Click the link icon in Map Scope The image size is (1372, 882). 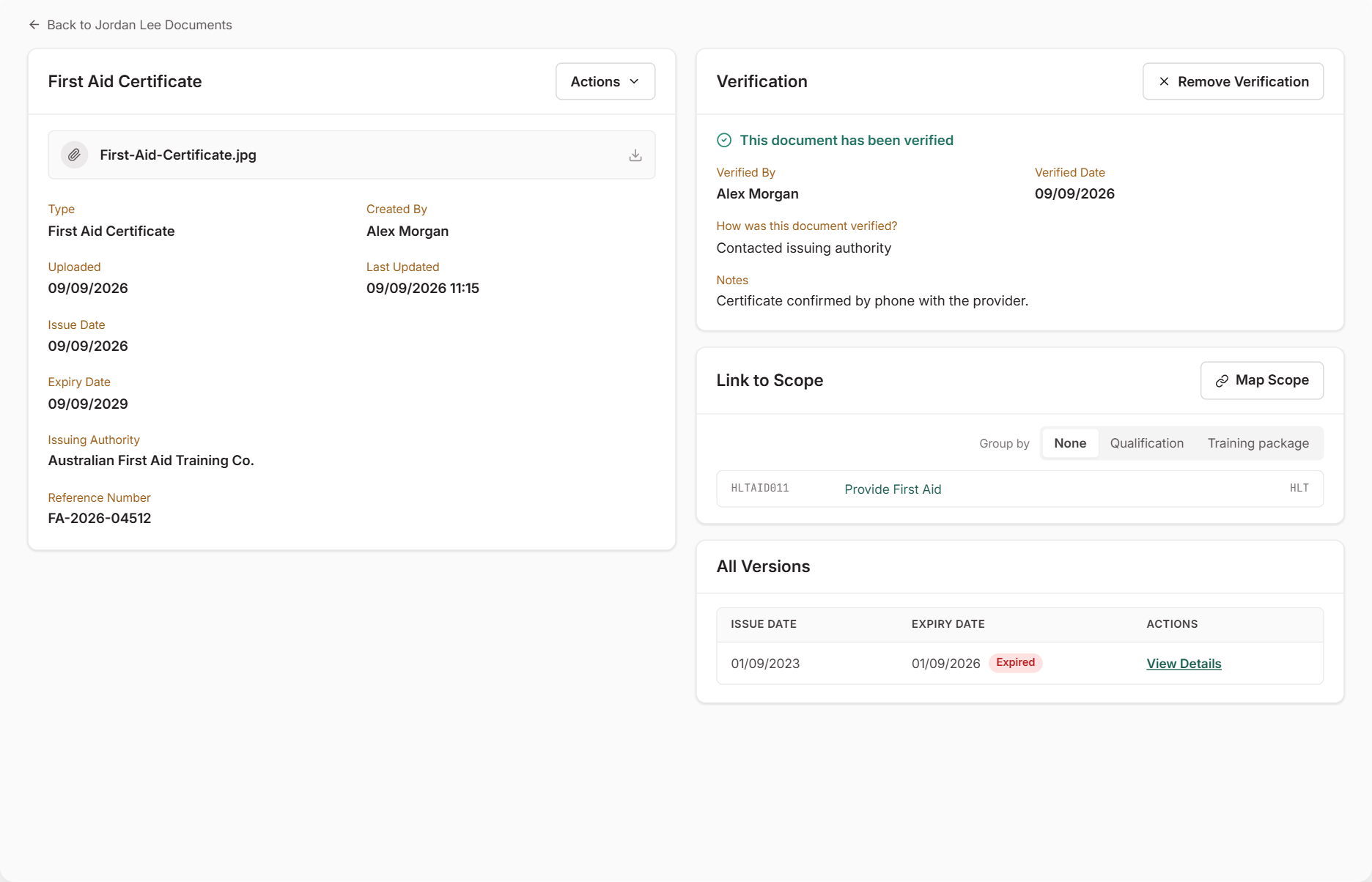[1222, 381]
